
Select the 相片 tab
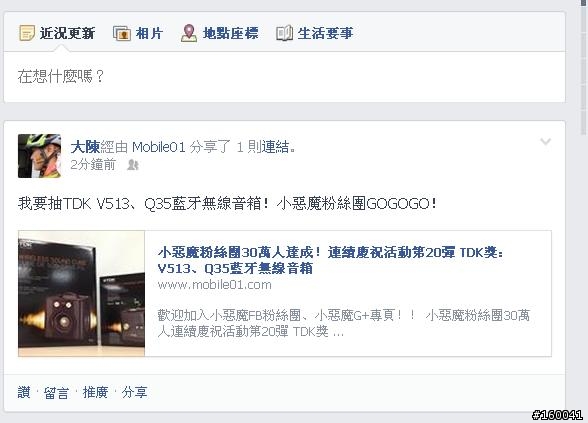click(x=149, y=33)
